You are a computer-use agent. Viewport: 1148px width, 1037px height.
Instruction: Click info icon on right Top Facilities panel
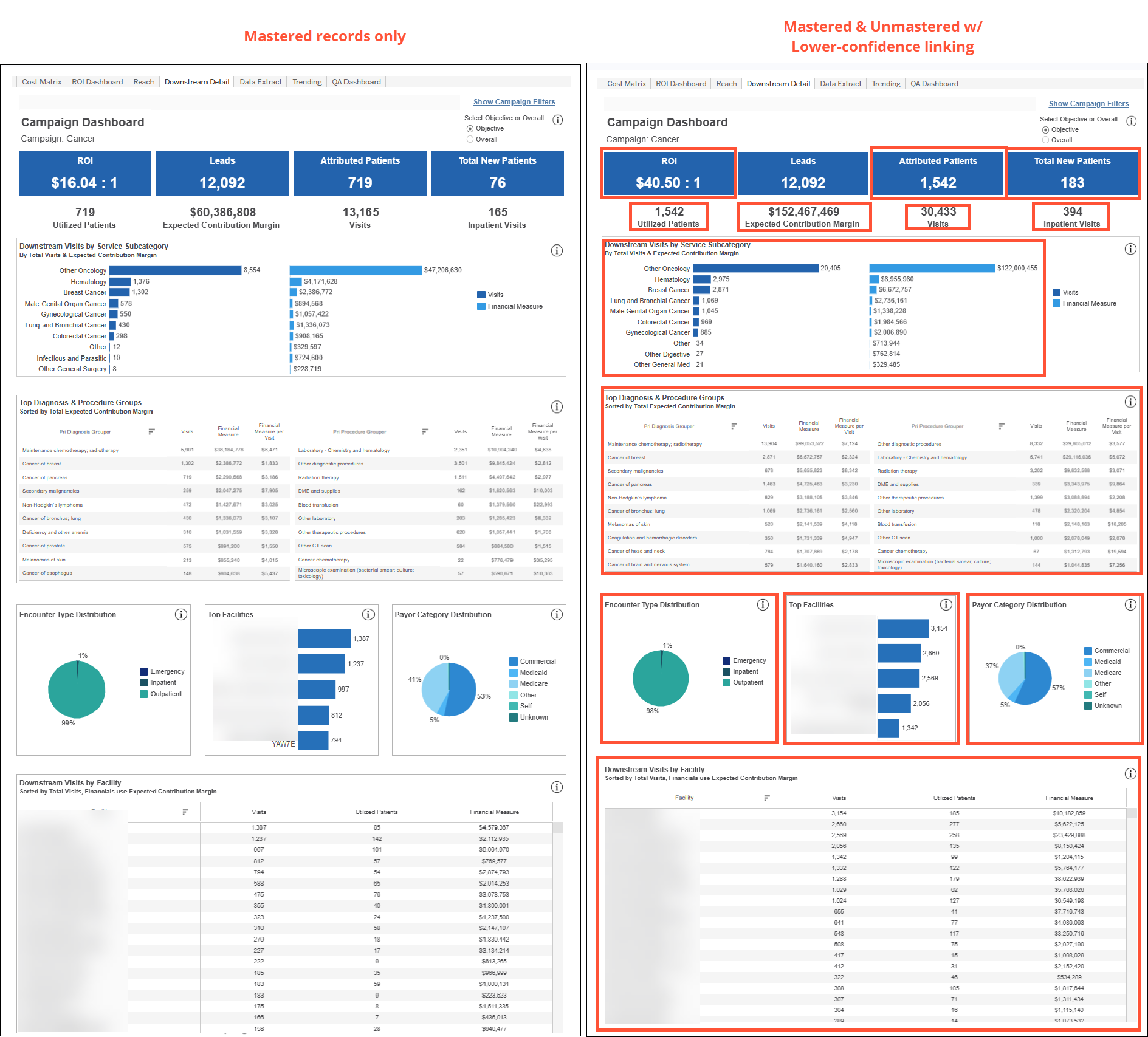[x=946, y=604]
